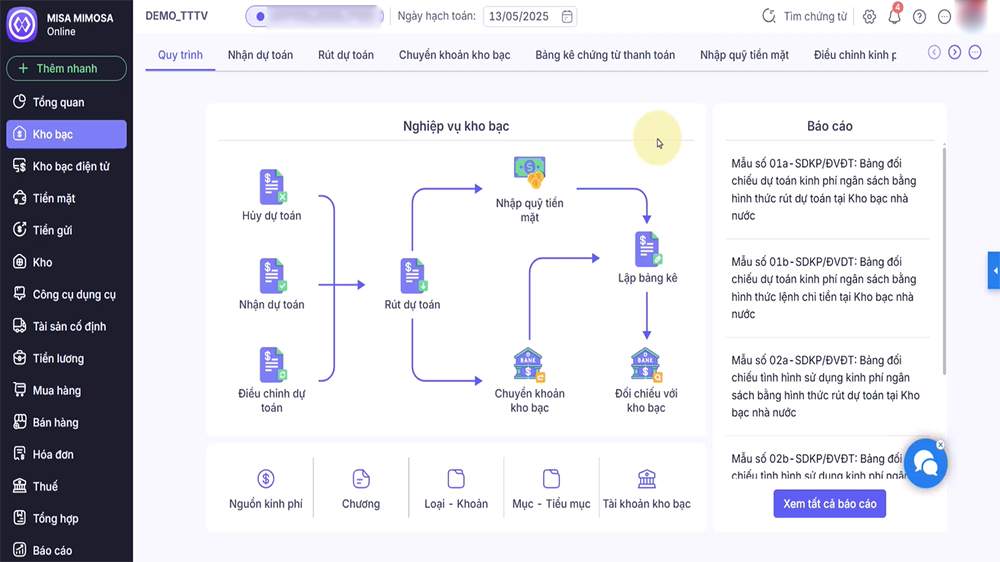1000x562 pixels.
Task: Open the settings gear icon
Action: 870,17
